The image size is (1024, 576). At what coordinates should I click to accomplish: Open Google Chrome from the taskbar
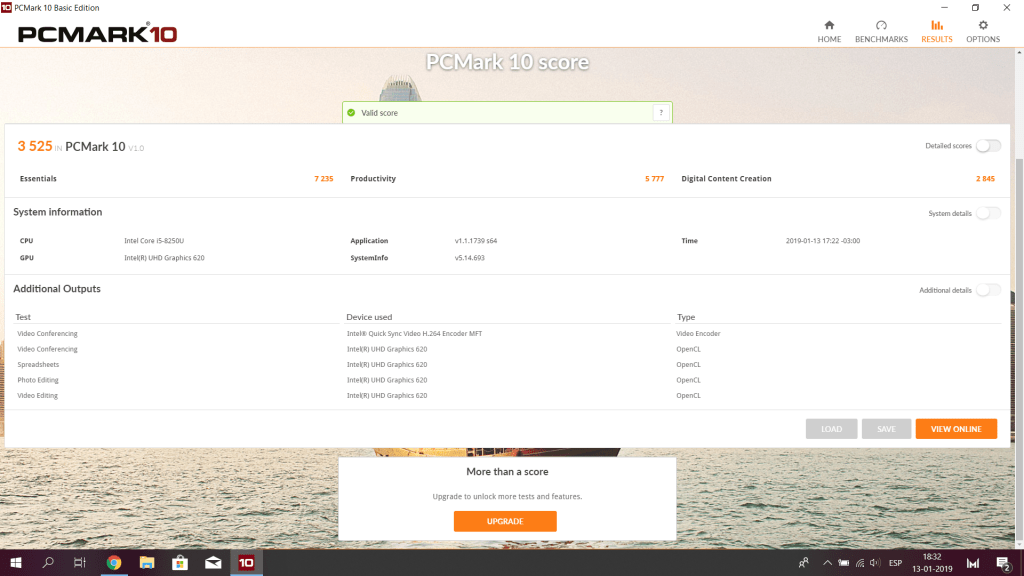[x=114, y=563]
